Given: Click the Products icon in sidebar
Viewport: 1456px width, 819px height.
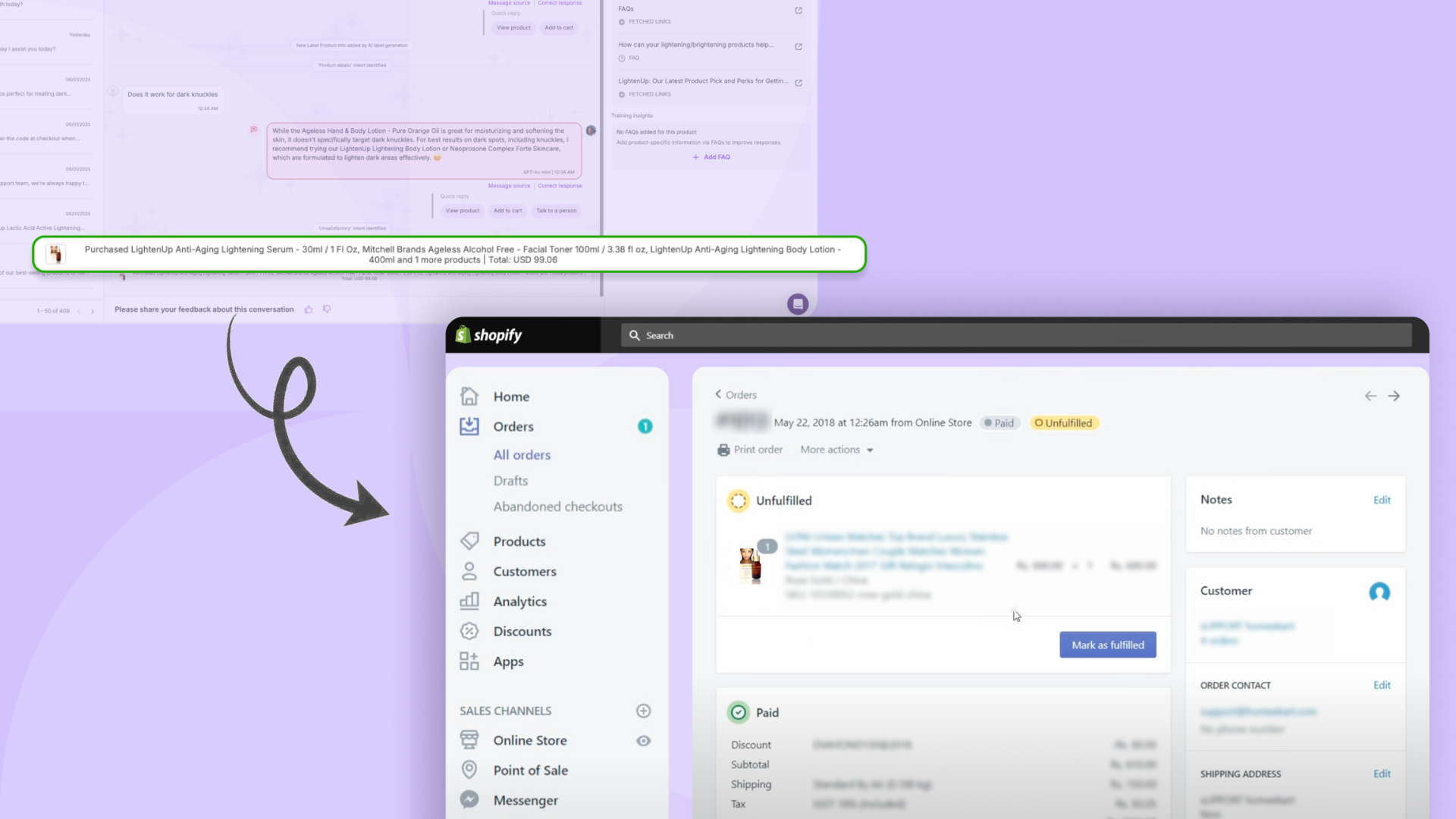Looking at the screenshot, I should coord(470,540).
